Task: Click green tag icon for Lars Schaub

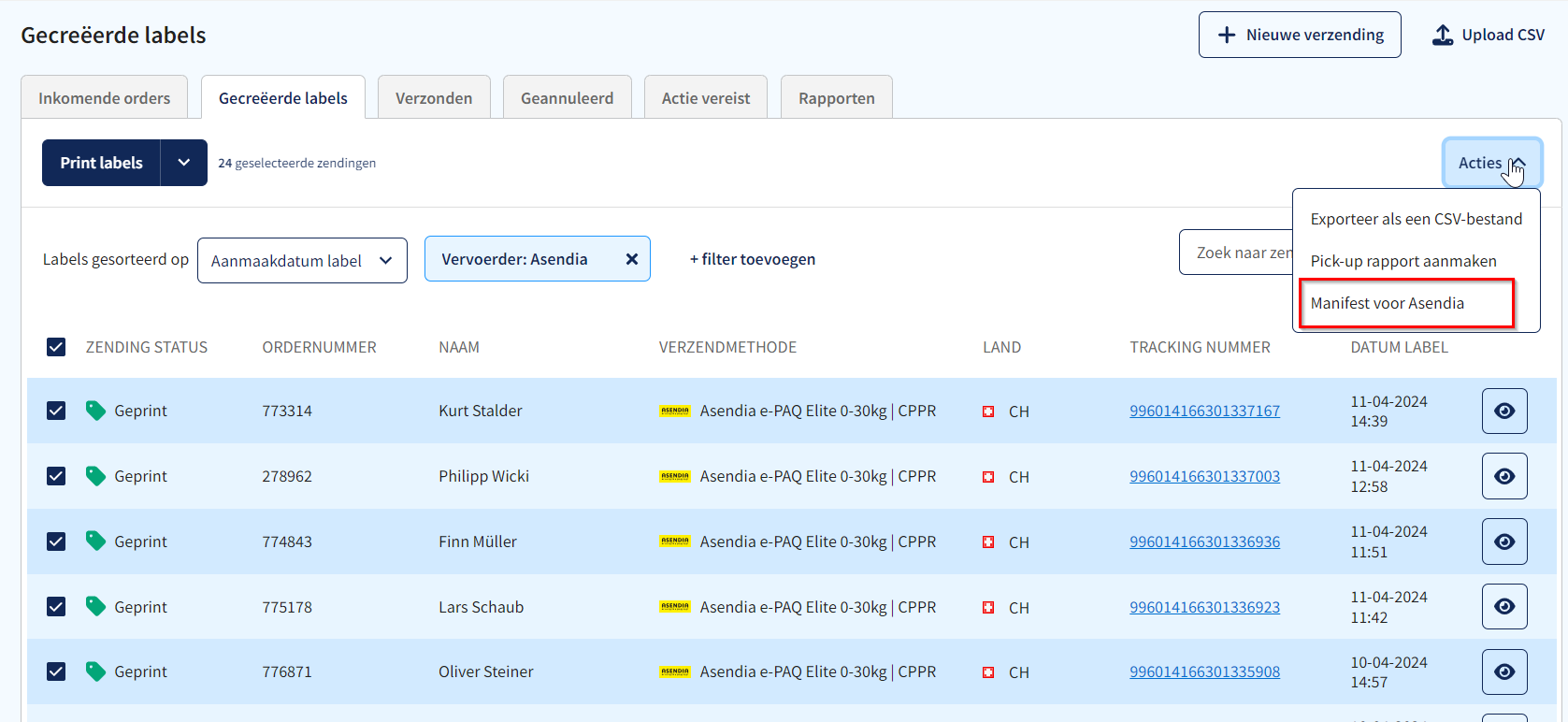Action: click(x=95, y=606)
